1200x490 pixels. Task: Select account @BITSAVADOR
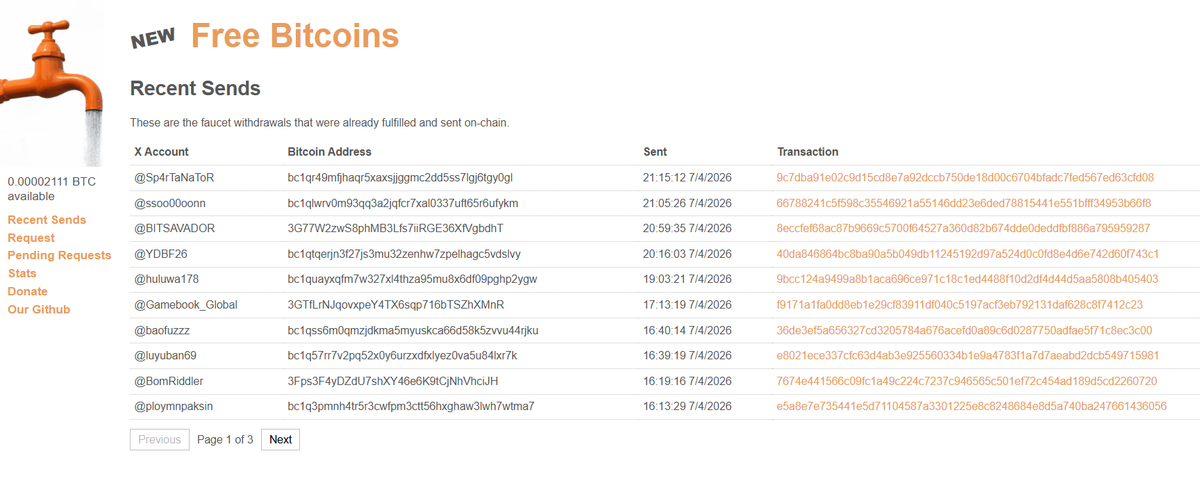point(174,229)
